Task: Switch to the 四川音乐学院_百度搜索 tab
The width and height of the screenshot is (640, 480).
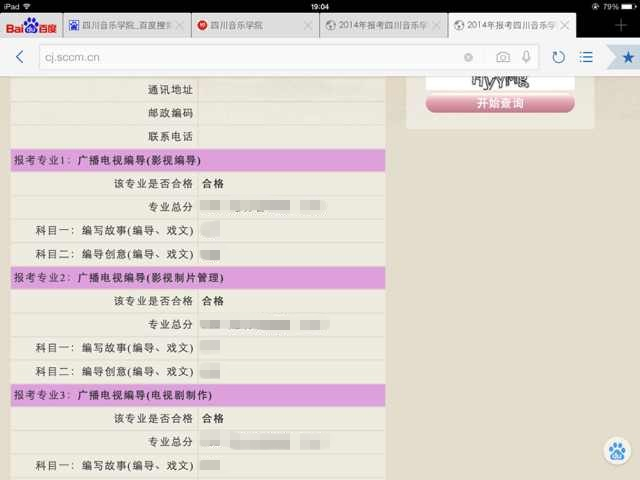Action: tap(126, 25)
